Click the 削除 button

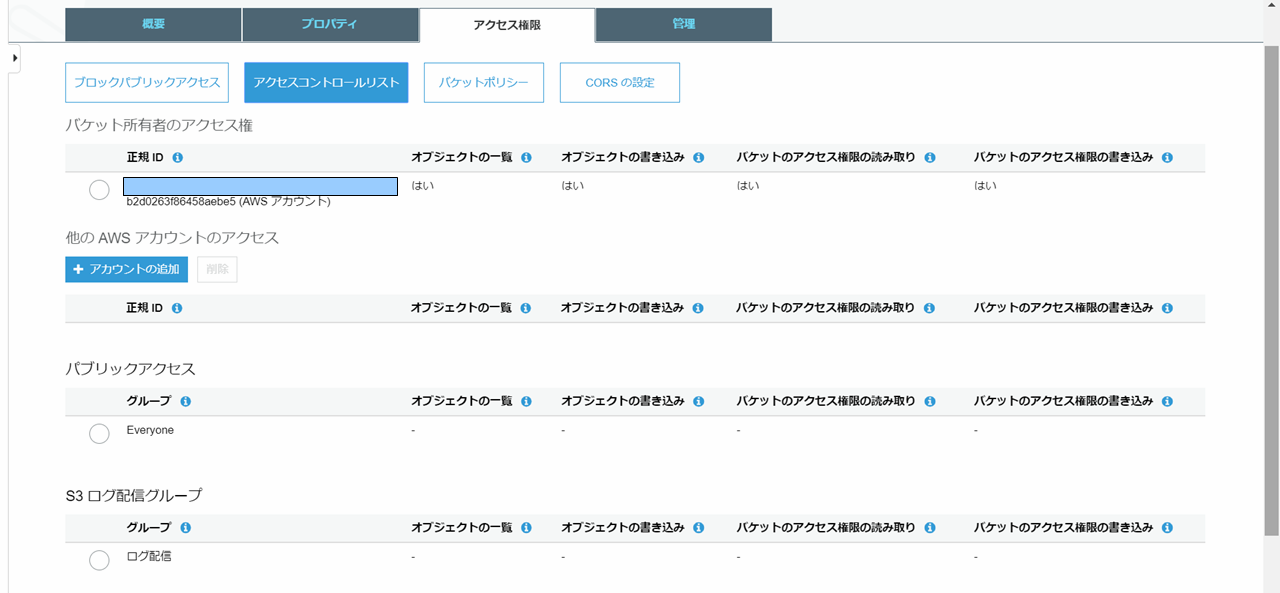[x=217, y=270]
